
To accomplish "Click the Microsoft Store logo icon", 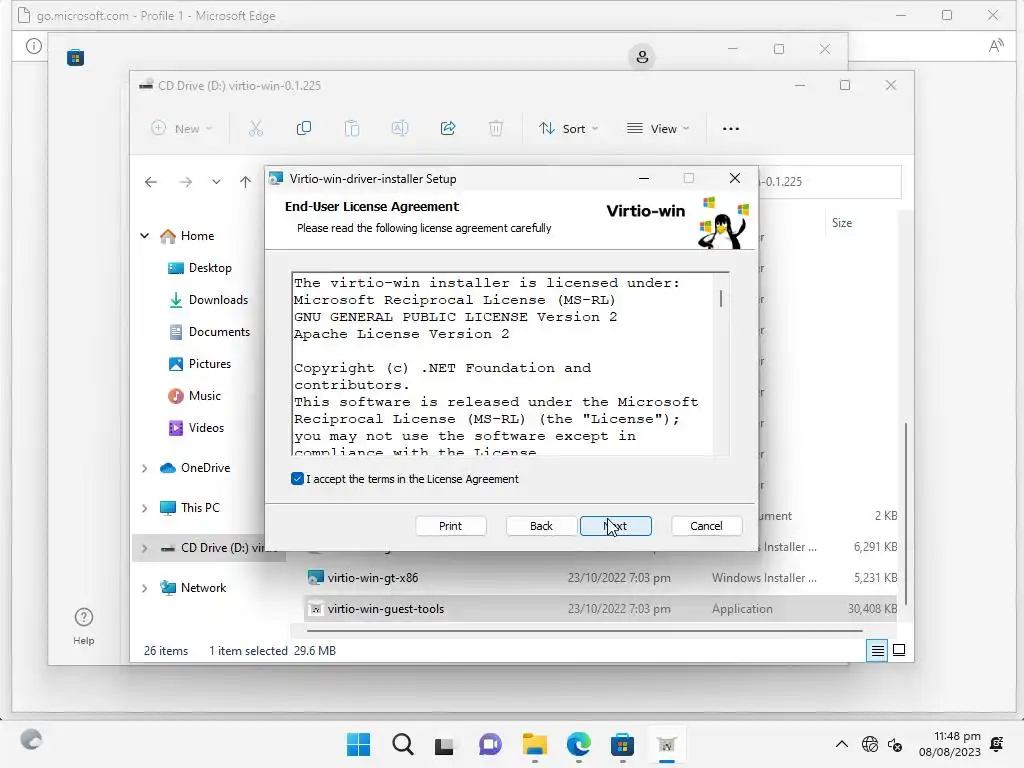I will pyautogui.click(x=75, y=57).
